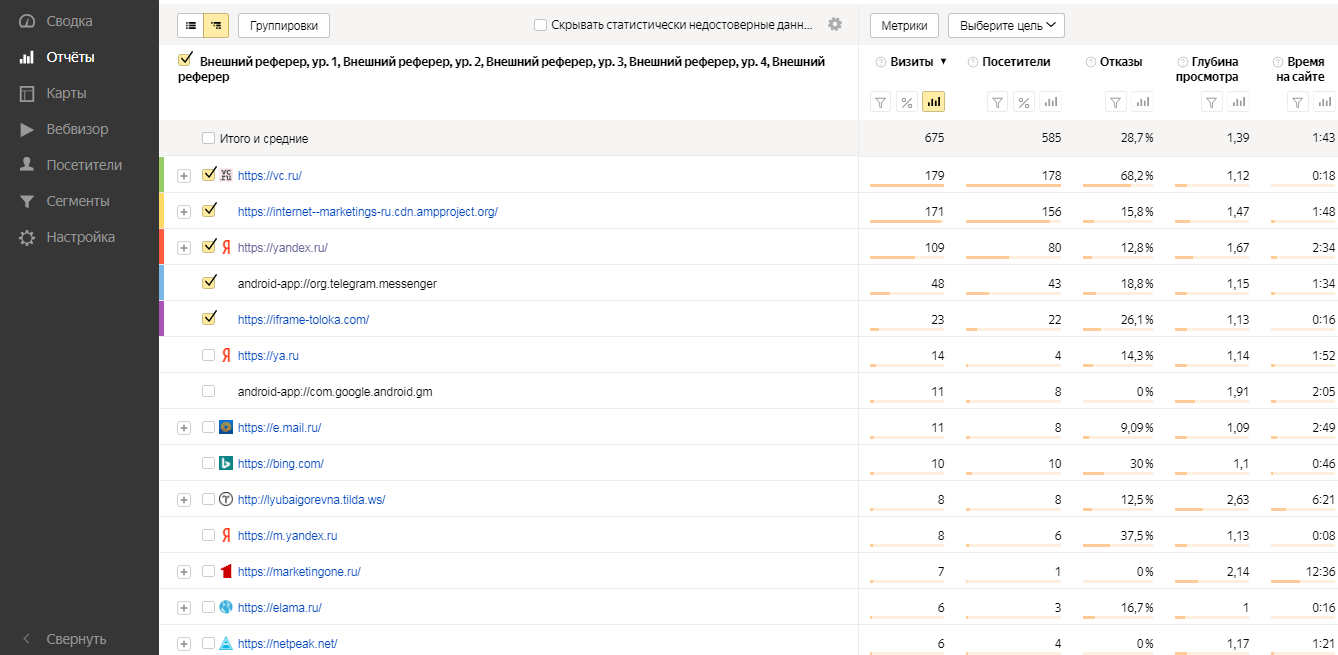Switch to tree list view icon

point(216,25)
